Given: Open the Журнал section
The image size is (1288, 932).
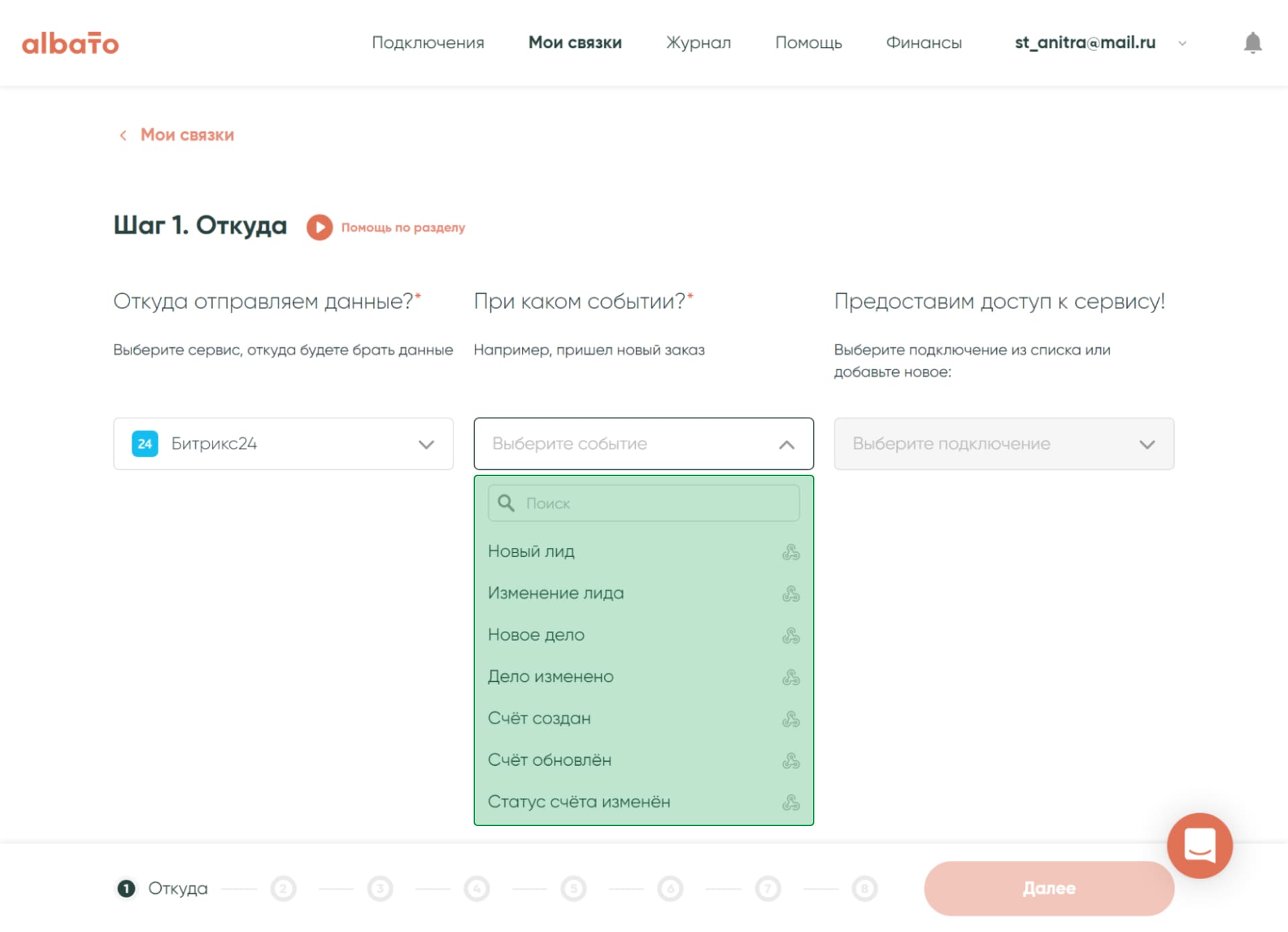Looking at the screenshot, I should 698,43.
